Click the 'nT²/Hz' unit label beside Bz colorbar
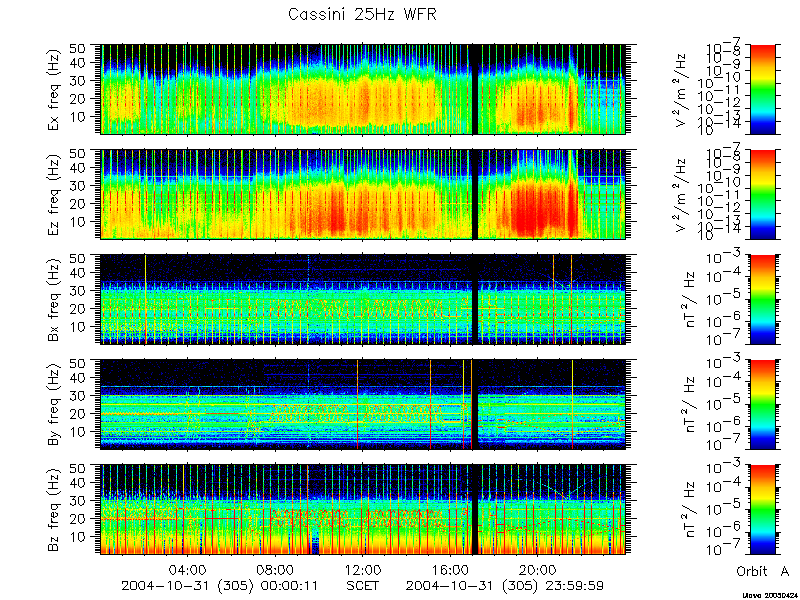This screenshot has height=600, width=800. coord(688,509)
